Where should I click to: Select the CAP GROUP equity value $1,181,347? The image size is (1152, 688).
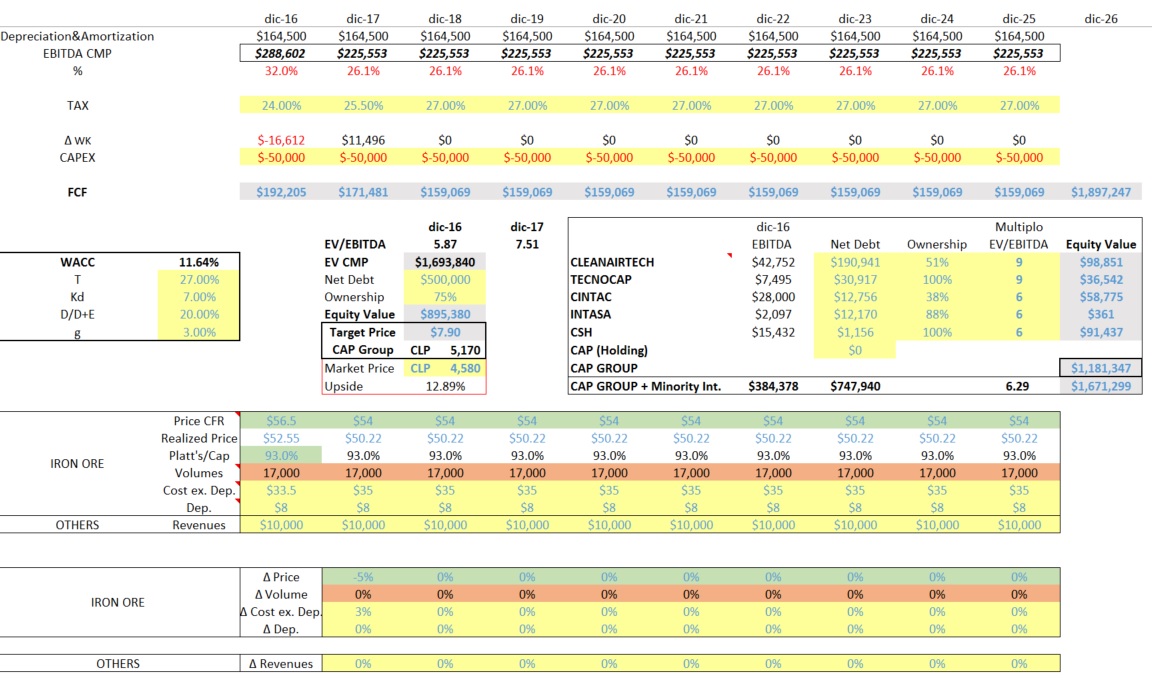click(x=1100, y=368)
